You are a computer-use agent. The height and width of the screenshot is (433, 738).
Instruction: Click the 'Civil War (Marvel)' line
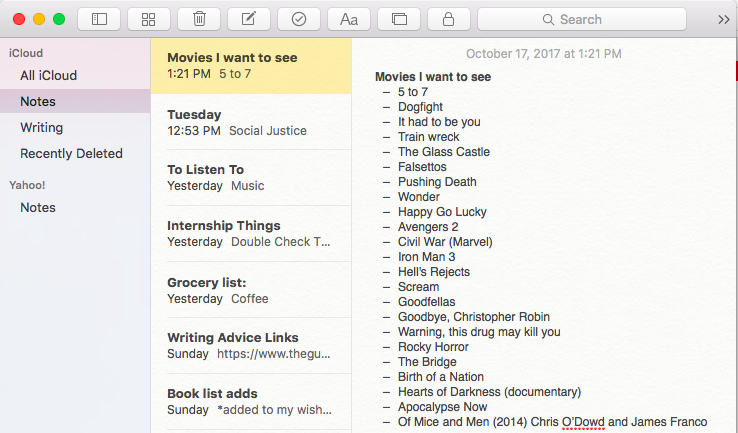coord(445,242)
